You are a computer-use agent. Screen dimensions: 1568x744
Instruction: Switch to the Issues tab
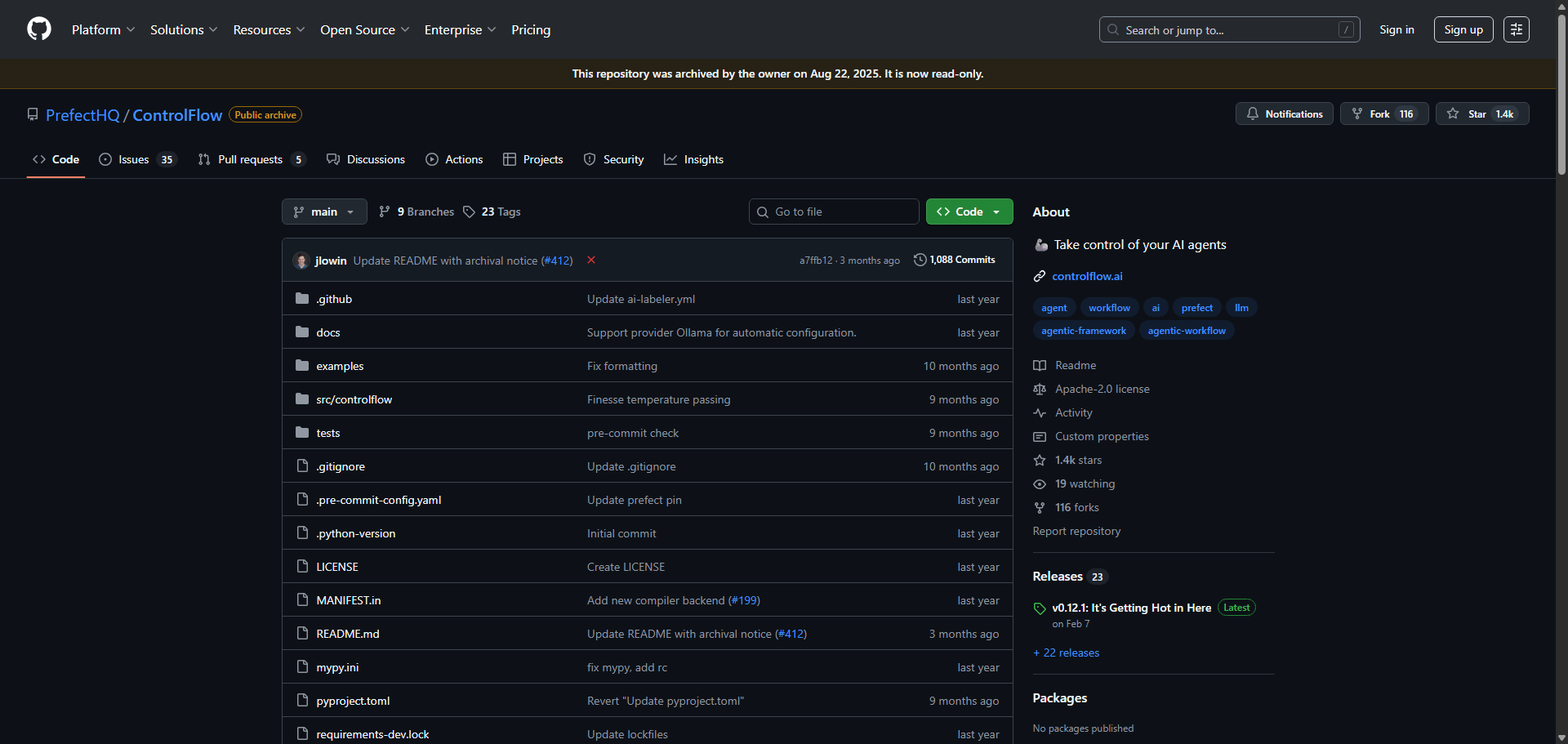135,159
